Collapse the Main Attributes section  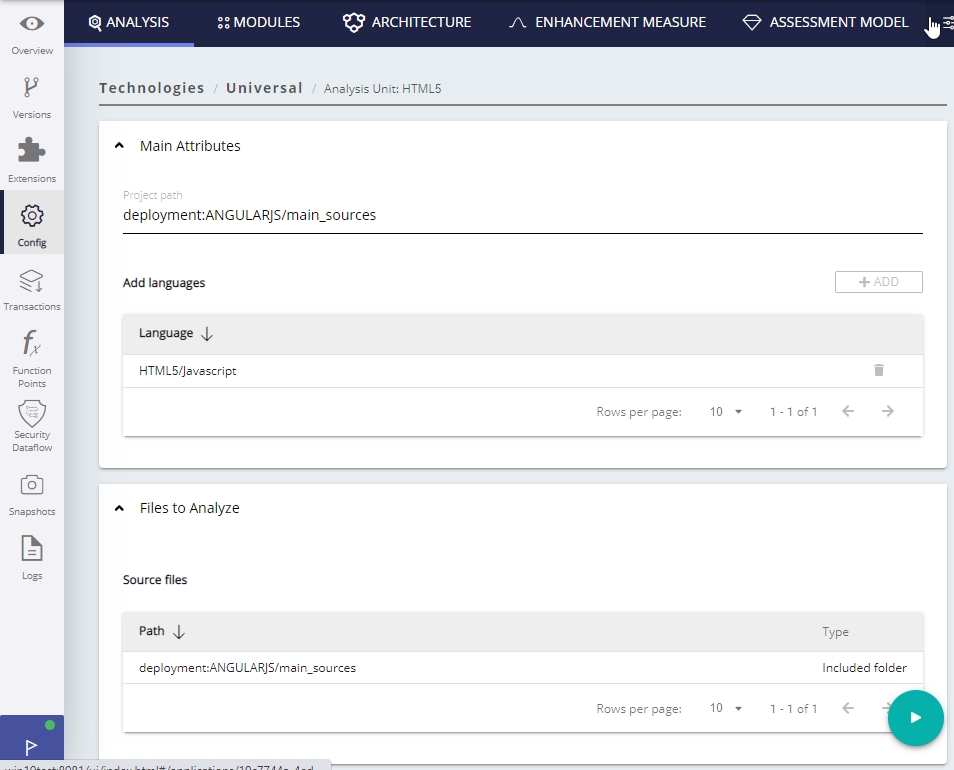tap(120, 146)
